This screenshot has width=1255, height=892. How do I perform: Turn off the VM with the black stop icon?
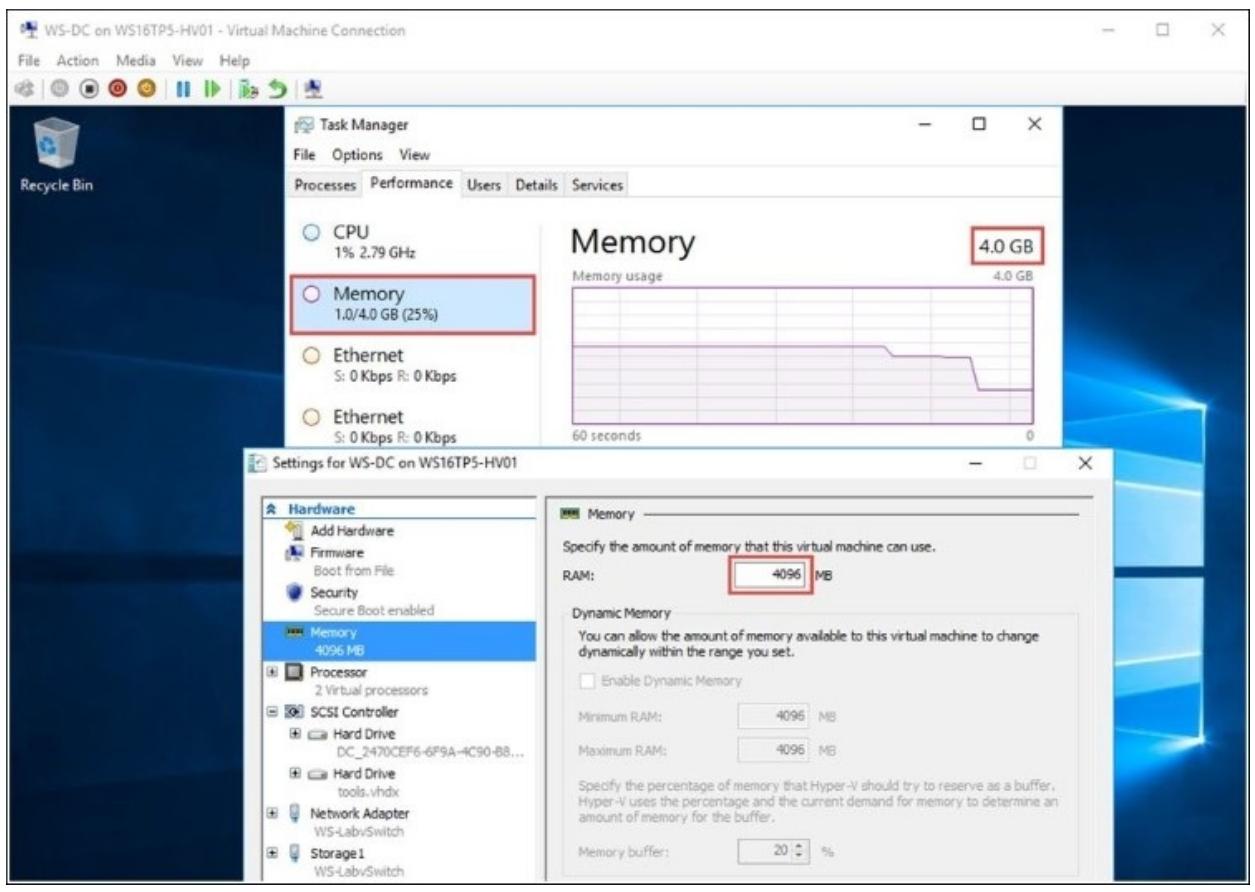point(89,87)
